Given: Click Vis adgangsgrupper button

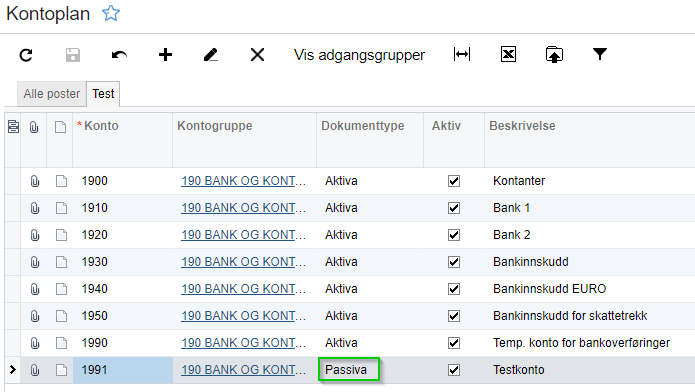Looking at the screenshot, I should click(x=359, y=55).
